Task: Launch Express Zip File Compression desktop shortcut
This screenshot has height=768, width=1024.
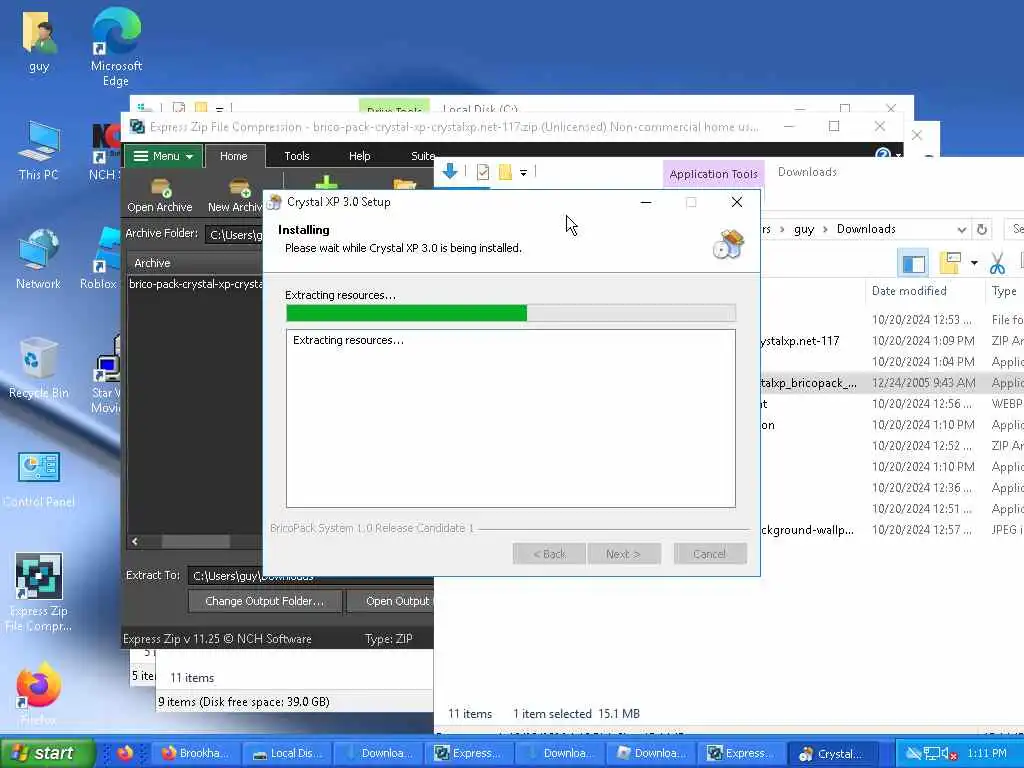Action: point(39,592)
